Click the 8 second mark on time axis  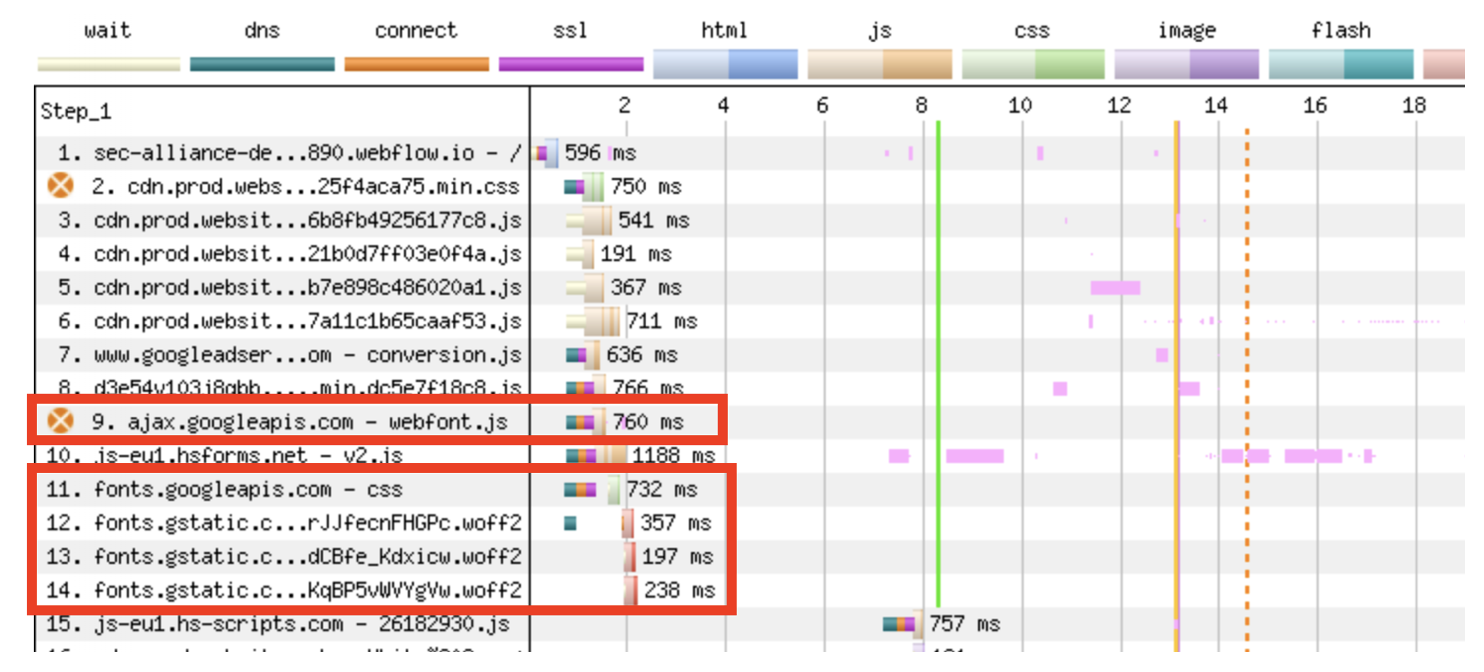click(921, 105)
